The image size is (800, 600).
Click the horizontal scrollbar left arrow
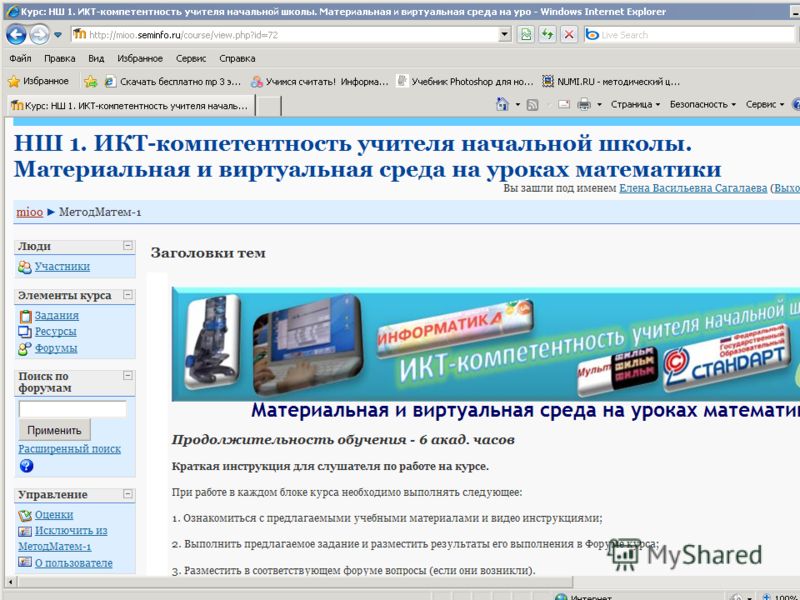11,582
